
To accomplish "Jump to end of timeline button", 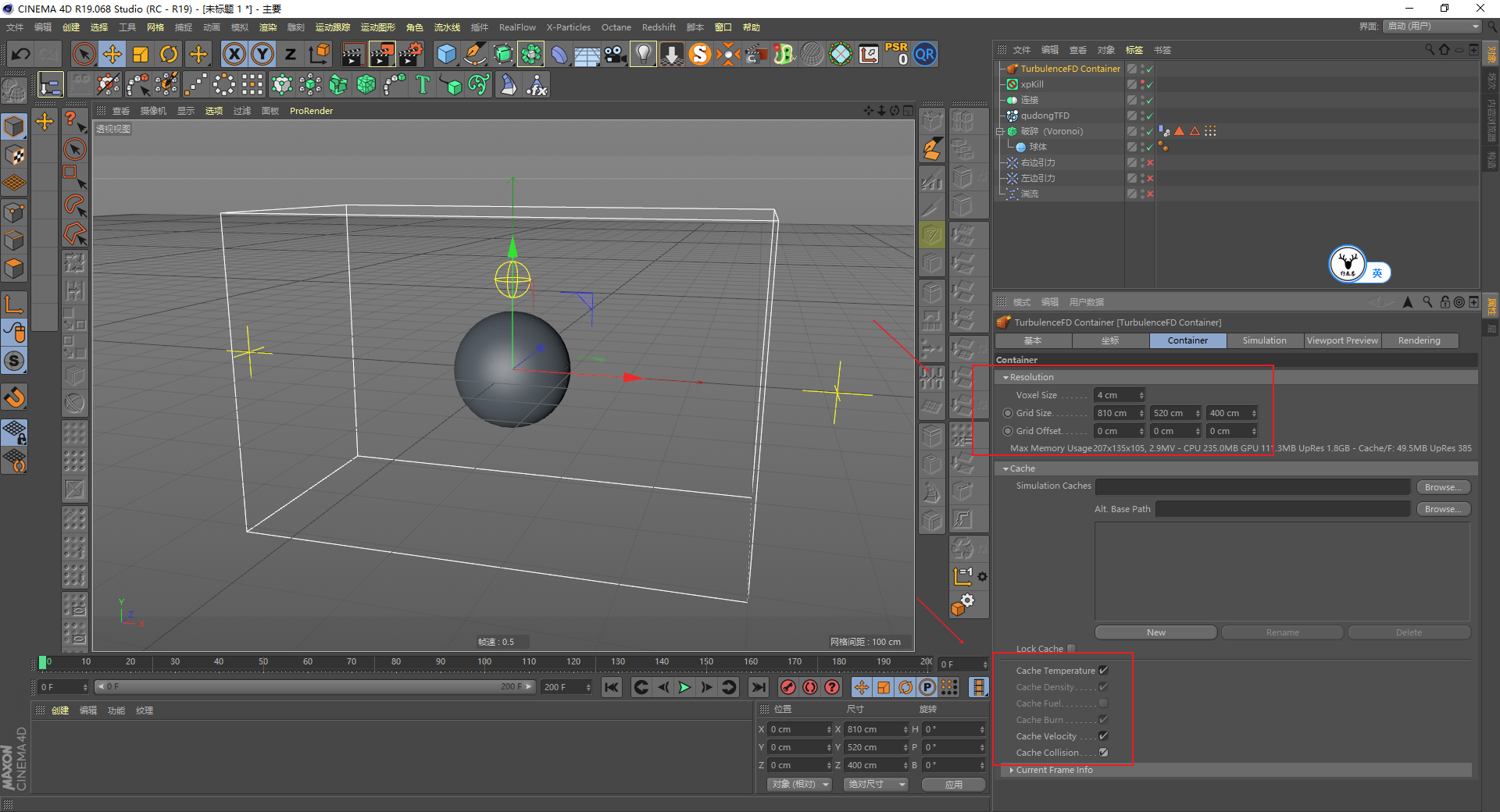I will point(758,687).
